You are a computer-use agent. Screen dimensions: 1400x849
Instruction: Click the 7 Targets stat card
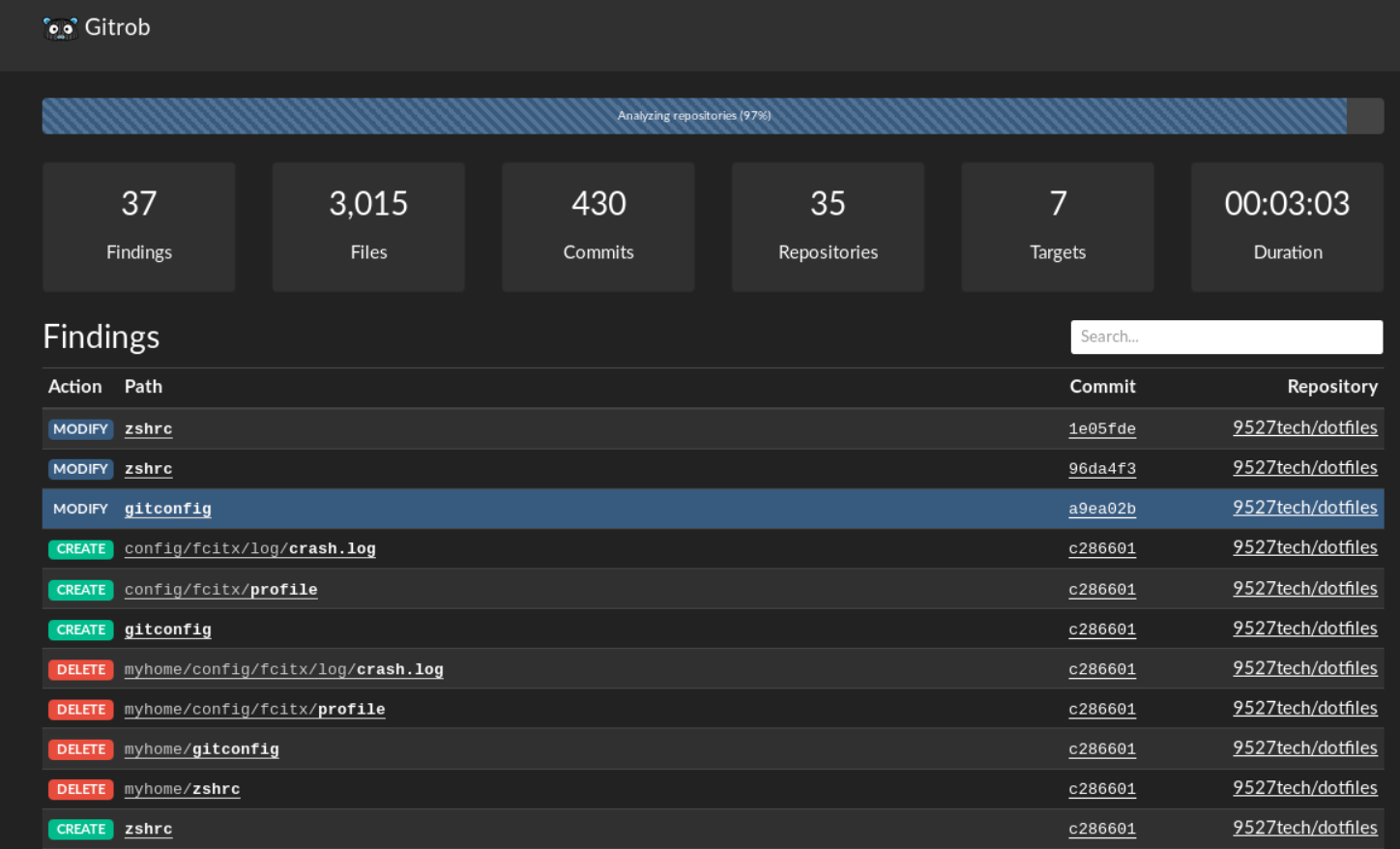(1057, 226)
